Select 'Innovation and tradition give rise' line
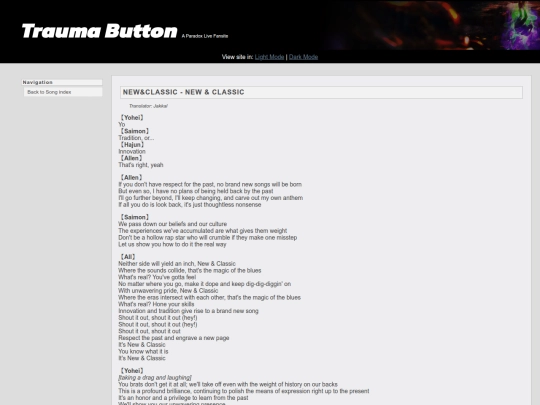Image resolution: width=540 pixels, height=405 pixels. pos(188,311)
